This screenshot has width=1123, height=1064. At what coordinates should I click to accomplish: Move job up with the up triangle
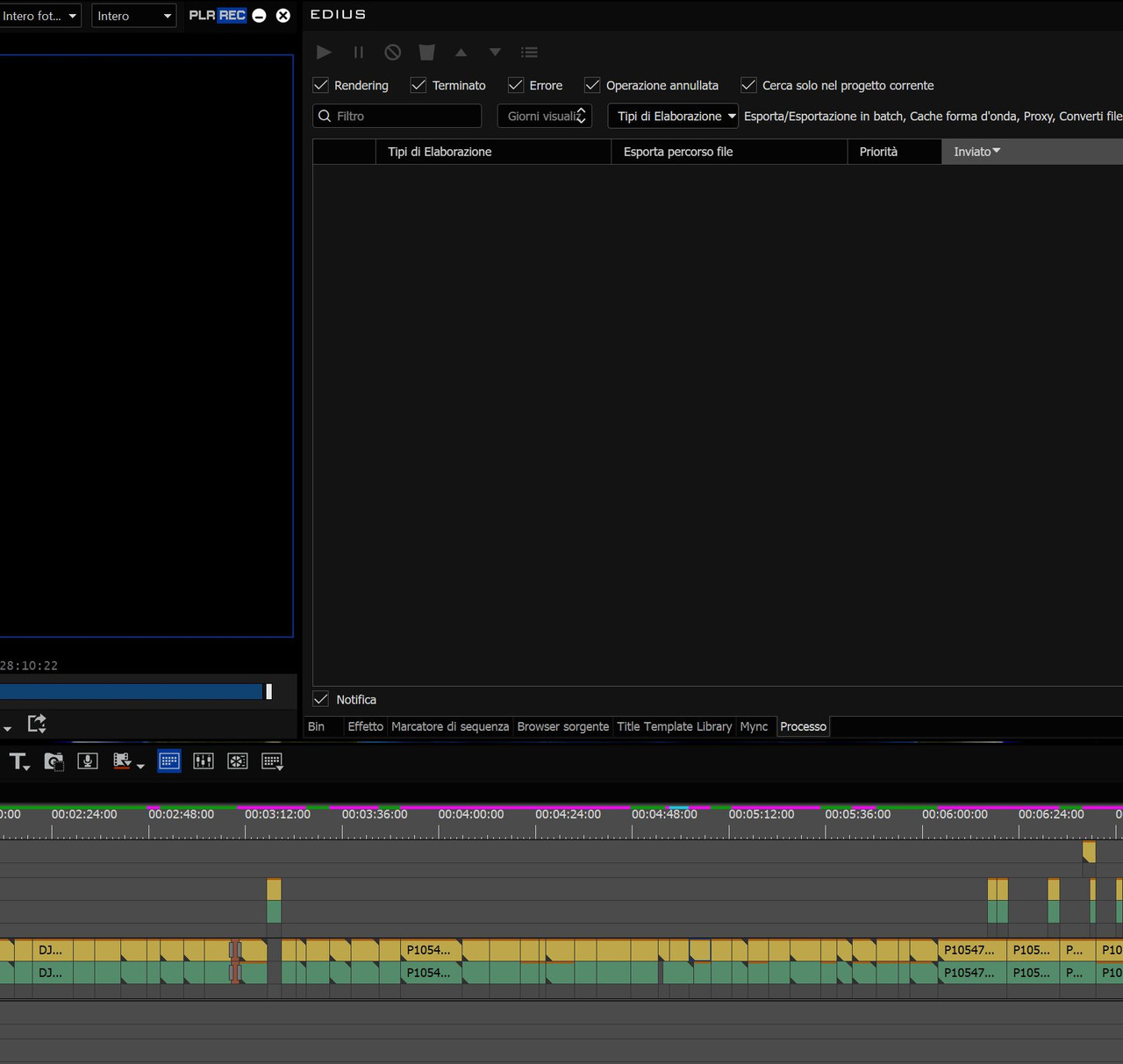click(x=461, y=53)
